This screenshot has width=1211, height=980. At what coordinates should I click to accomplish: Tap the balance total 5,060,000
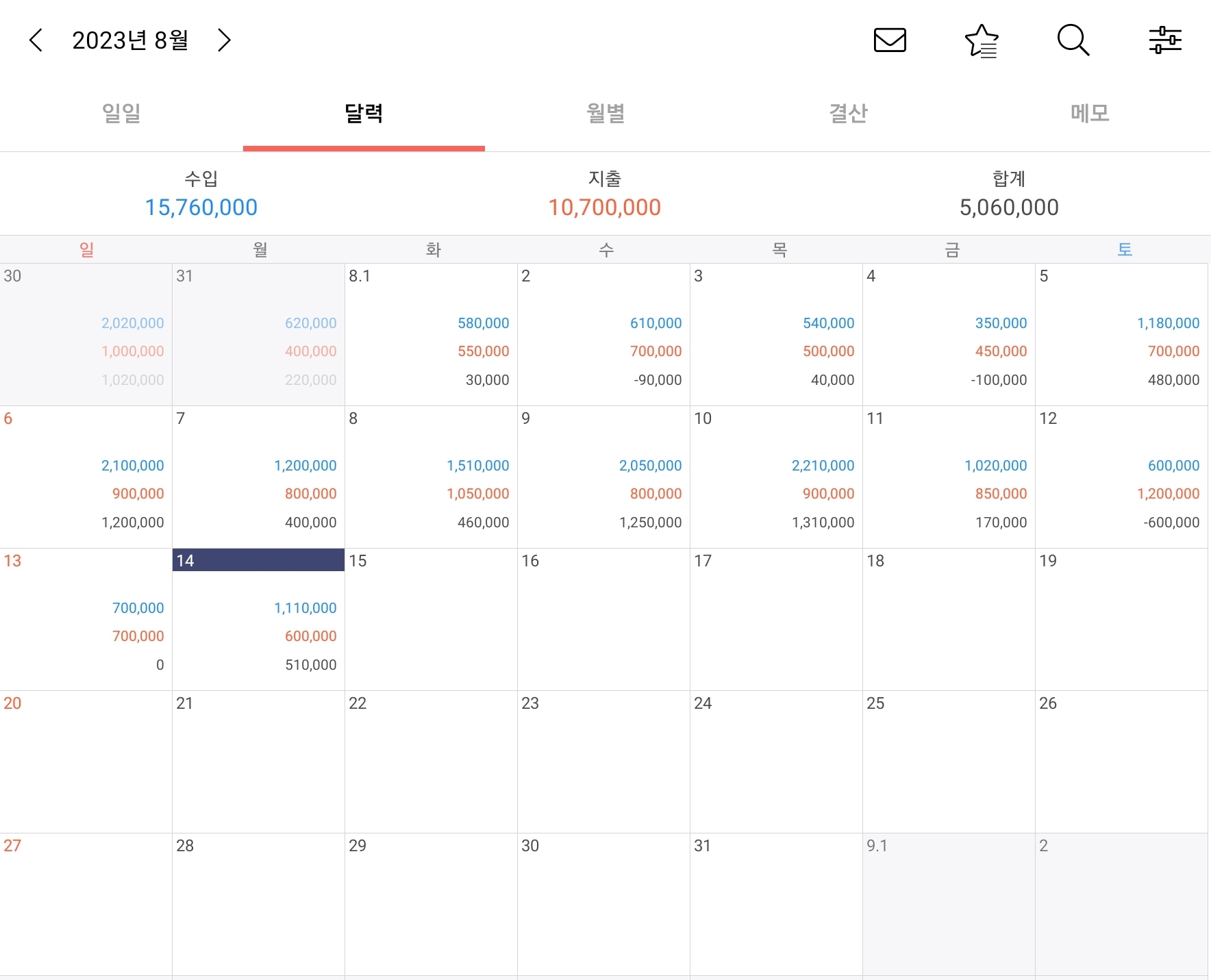click(x=1009, y=208)
